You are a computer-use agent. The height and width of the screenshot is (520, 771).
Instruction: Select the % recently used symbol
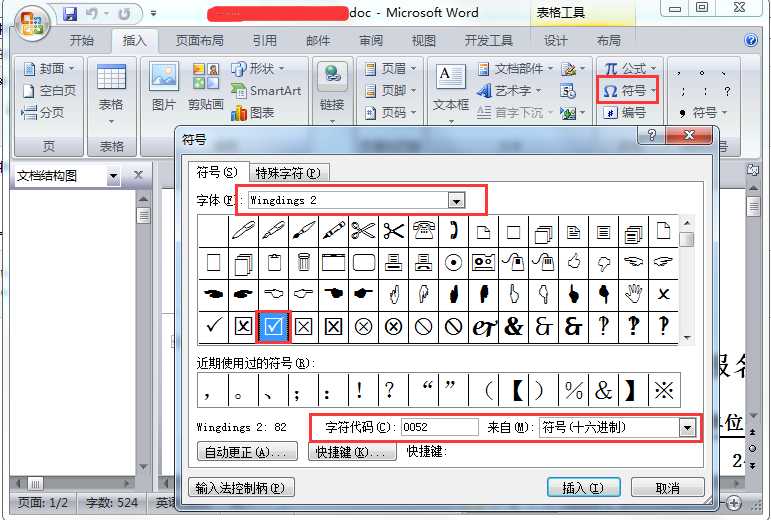tap(573, 390)
